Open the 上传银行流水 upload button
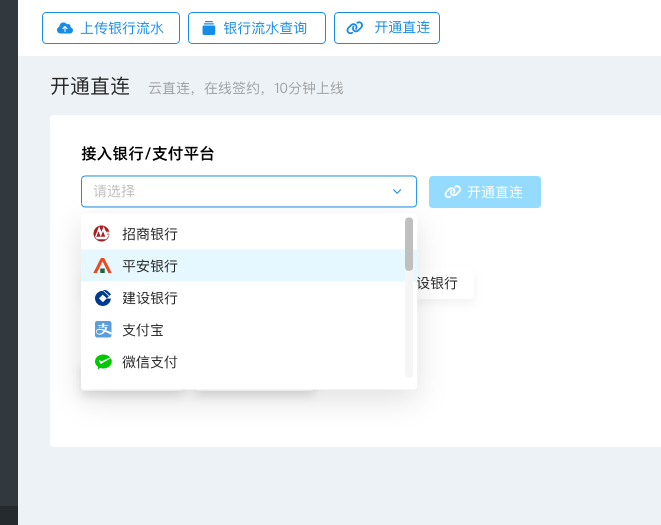The width and height of the screenshot is (661, 525). click(111, 28)
